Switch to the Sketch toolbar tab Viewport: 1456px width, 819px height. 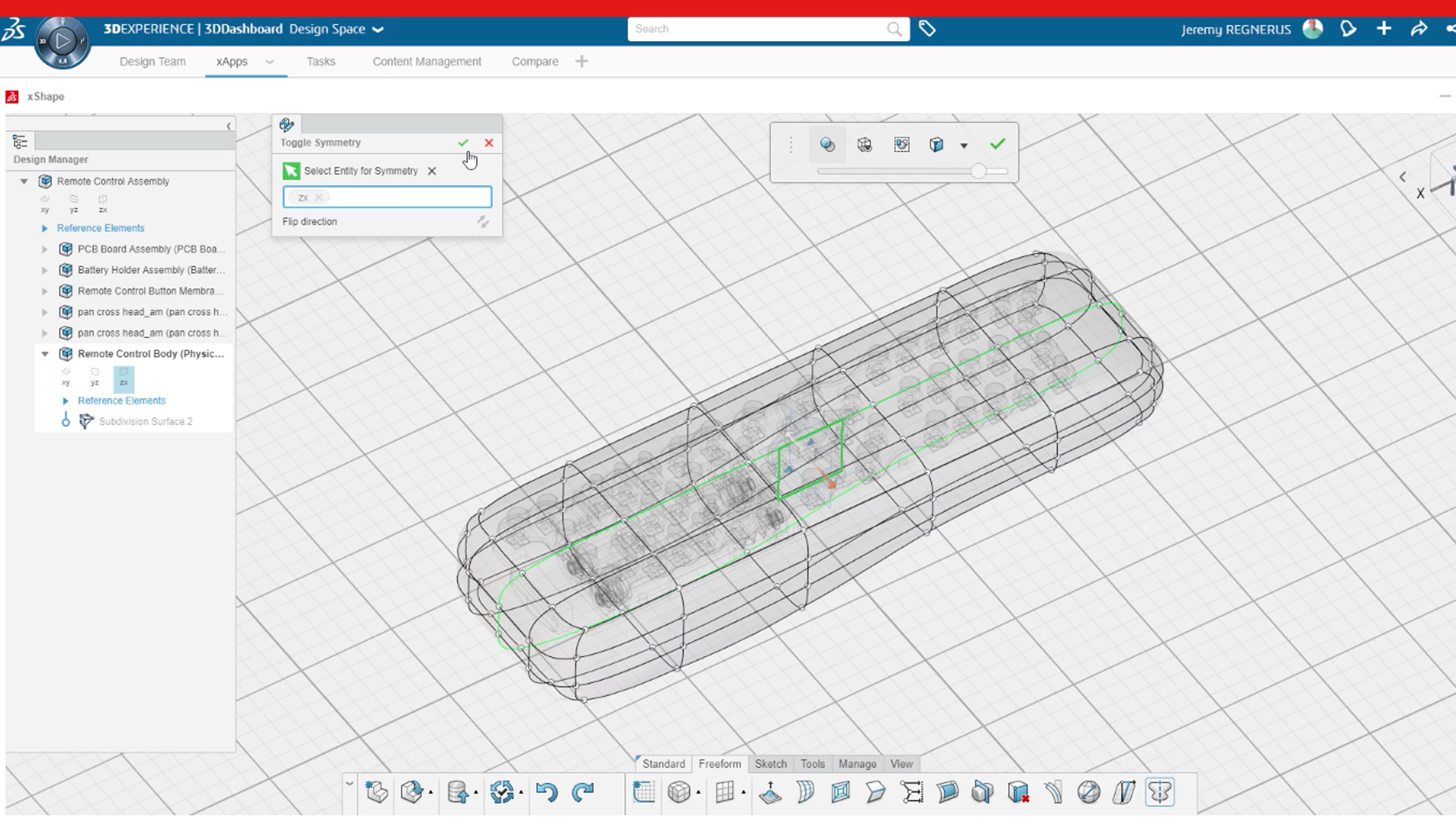pyautogui.click(x=770, y=764)
